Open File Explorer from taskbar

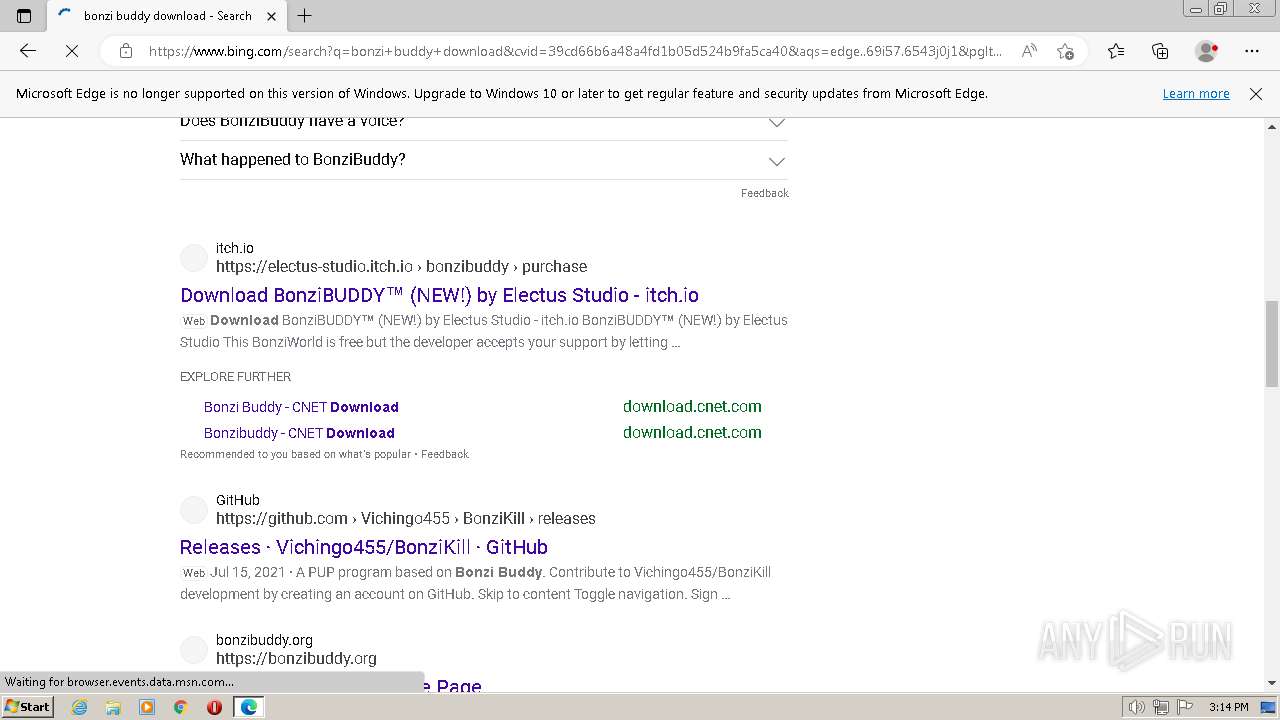pyautogui.click(x=113, y=707)
